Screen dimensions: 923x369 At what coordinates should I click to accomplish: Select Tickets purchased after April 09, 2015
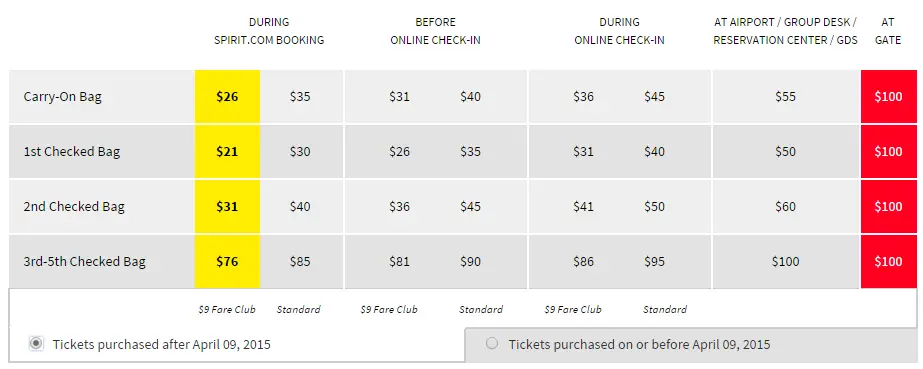(x=36, y=344)
